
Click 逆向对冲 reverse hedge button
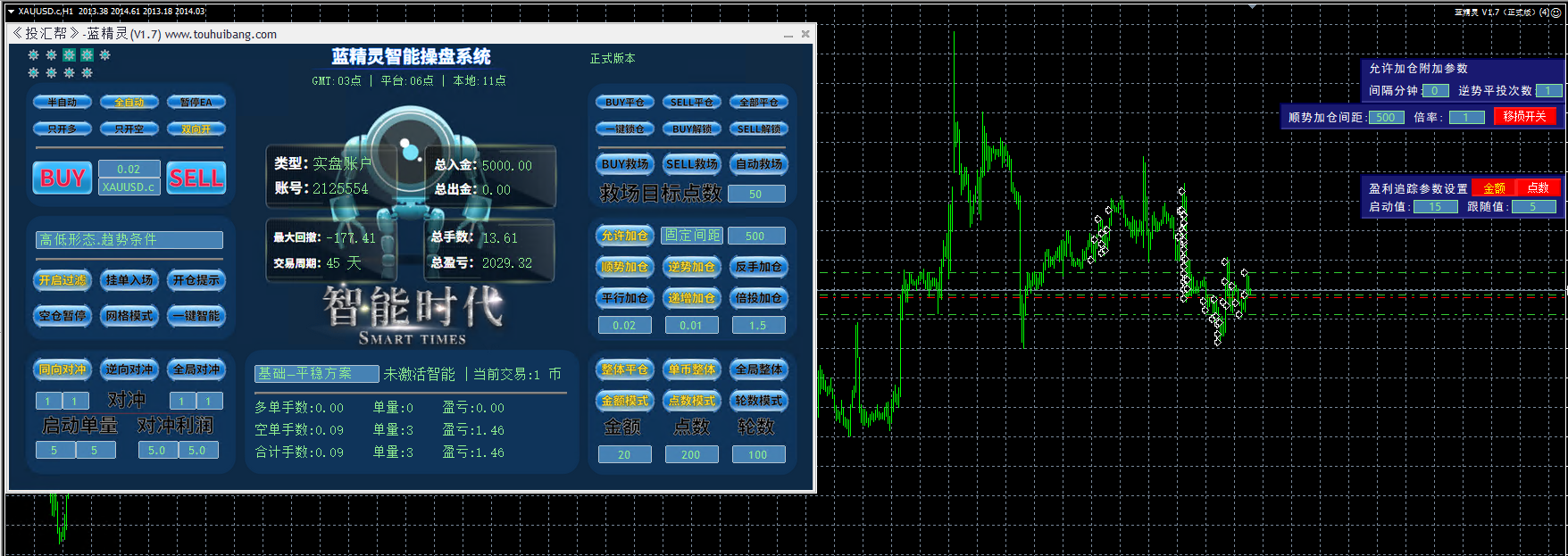click(129, 369)
